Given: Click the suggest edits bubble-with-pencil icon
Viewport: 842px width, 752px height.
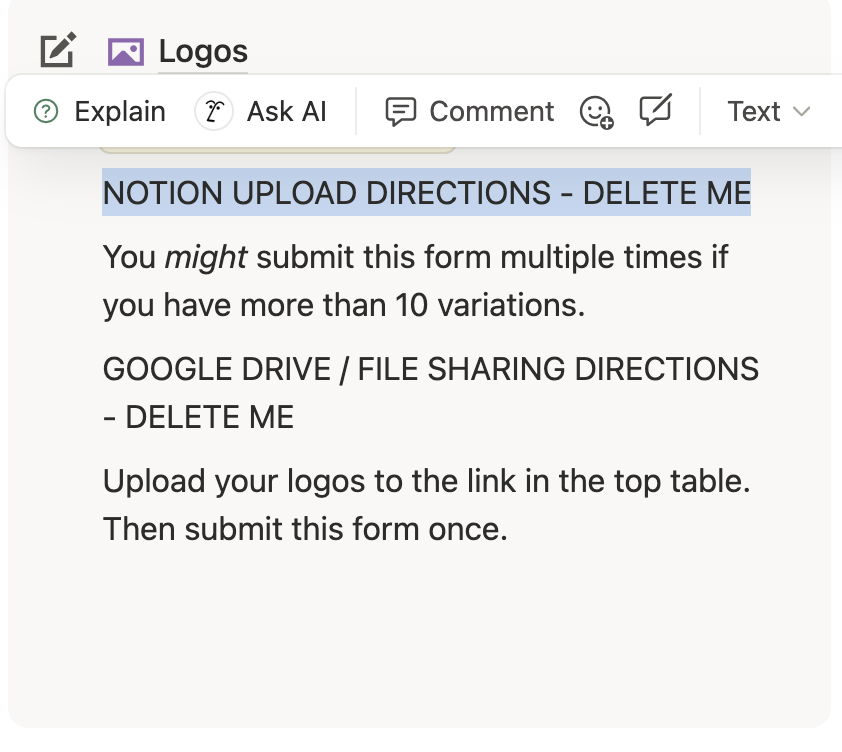Looking at the screenshot, I should point(655,110).
